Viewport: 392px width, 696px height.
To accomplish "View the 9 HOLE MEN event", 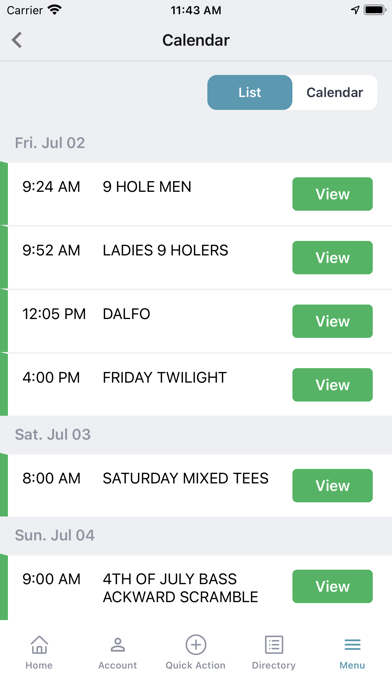I will point(333,194).
